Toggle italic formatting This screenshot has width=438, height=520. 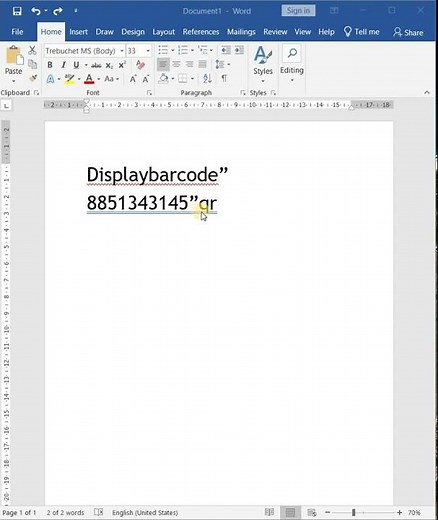[63, 65]
